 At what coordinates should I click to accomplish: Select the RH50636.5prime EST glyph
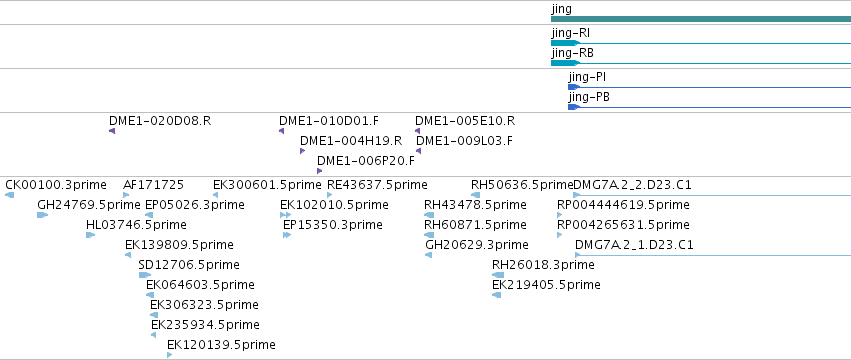click(475, 195)
